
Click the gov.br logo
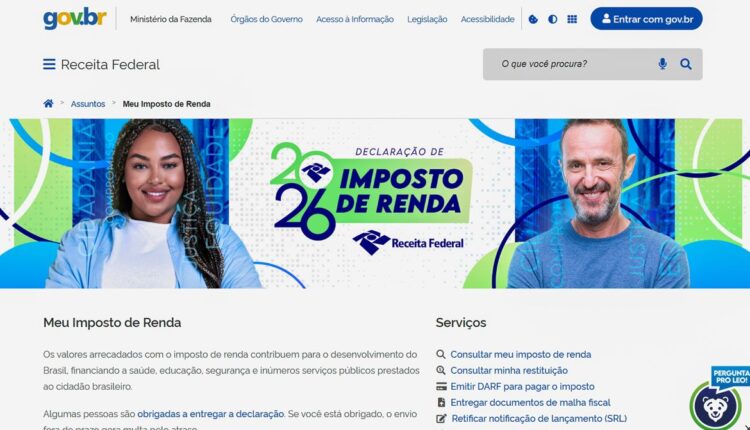tap(75, 18)
